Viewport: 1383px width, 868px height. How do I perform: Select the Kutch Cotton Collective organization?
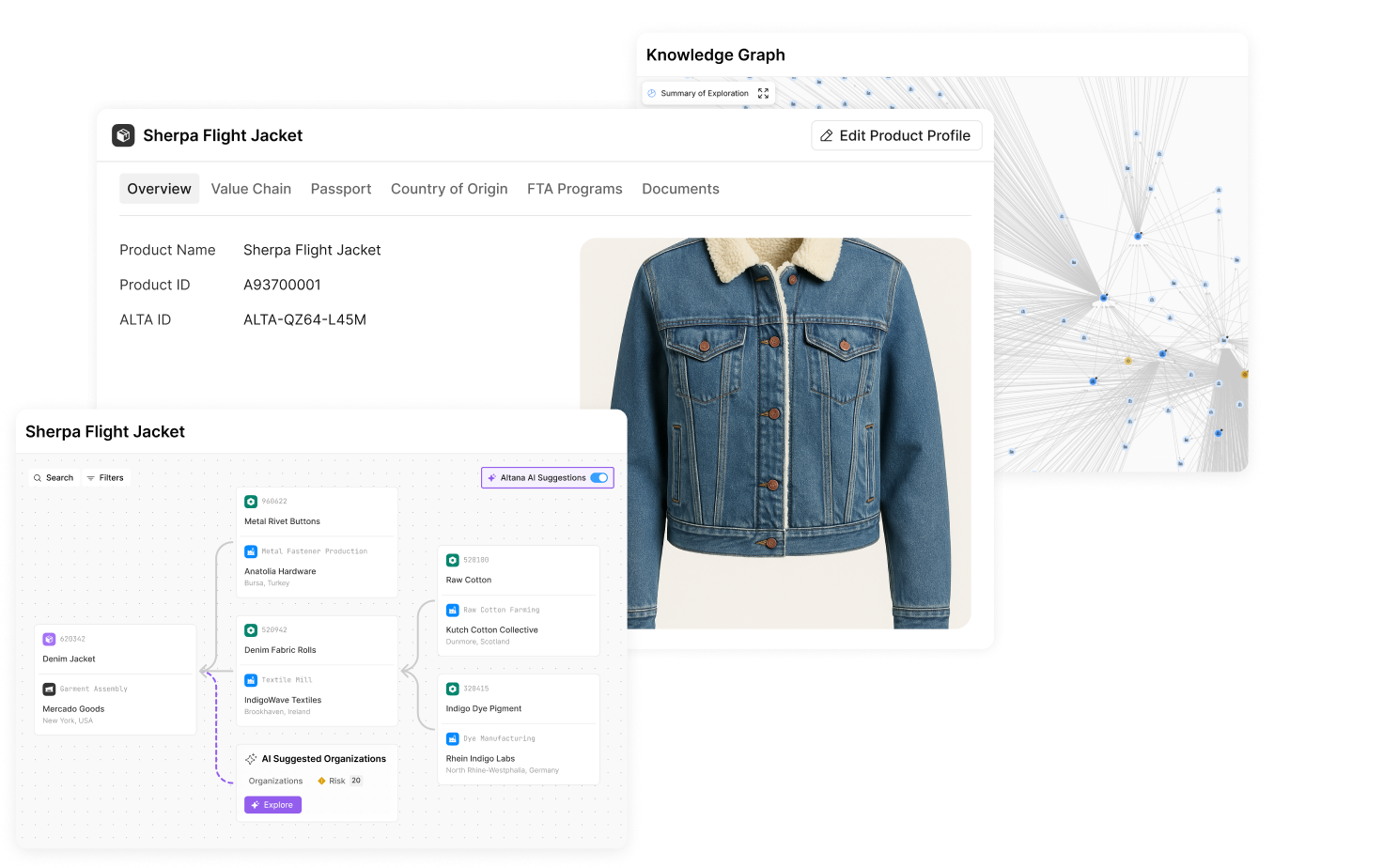coord(492,630)
